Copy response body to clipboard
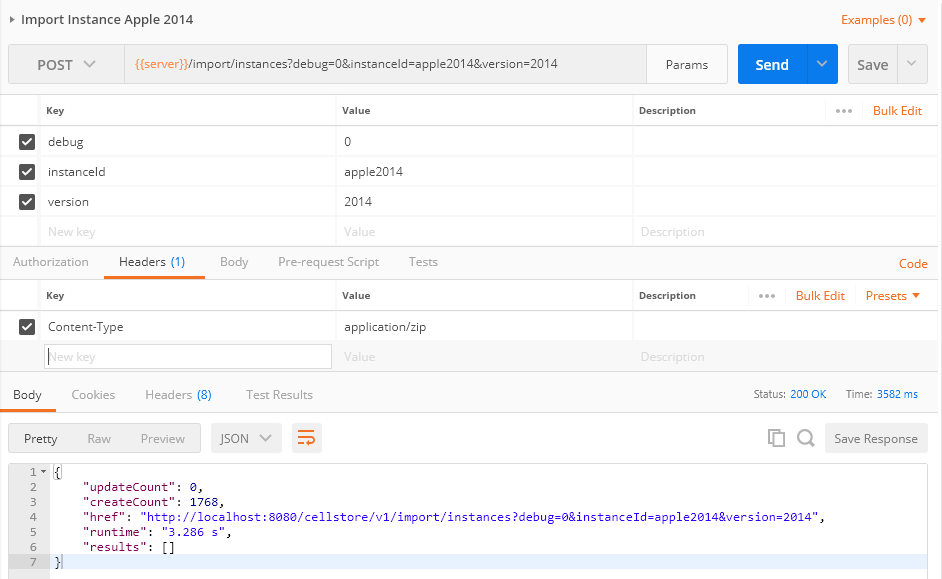 coord(776,438)
